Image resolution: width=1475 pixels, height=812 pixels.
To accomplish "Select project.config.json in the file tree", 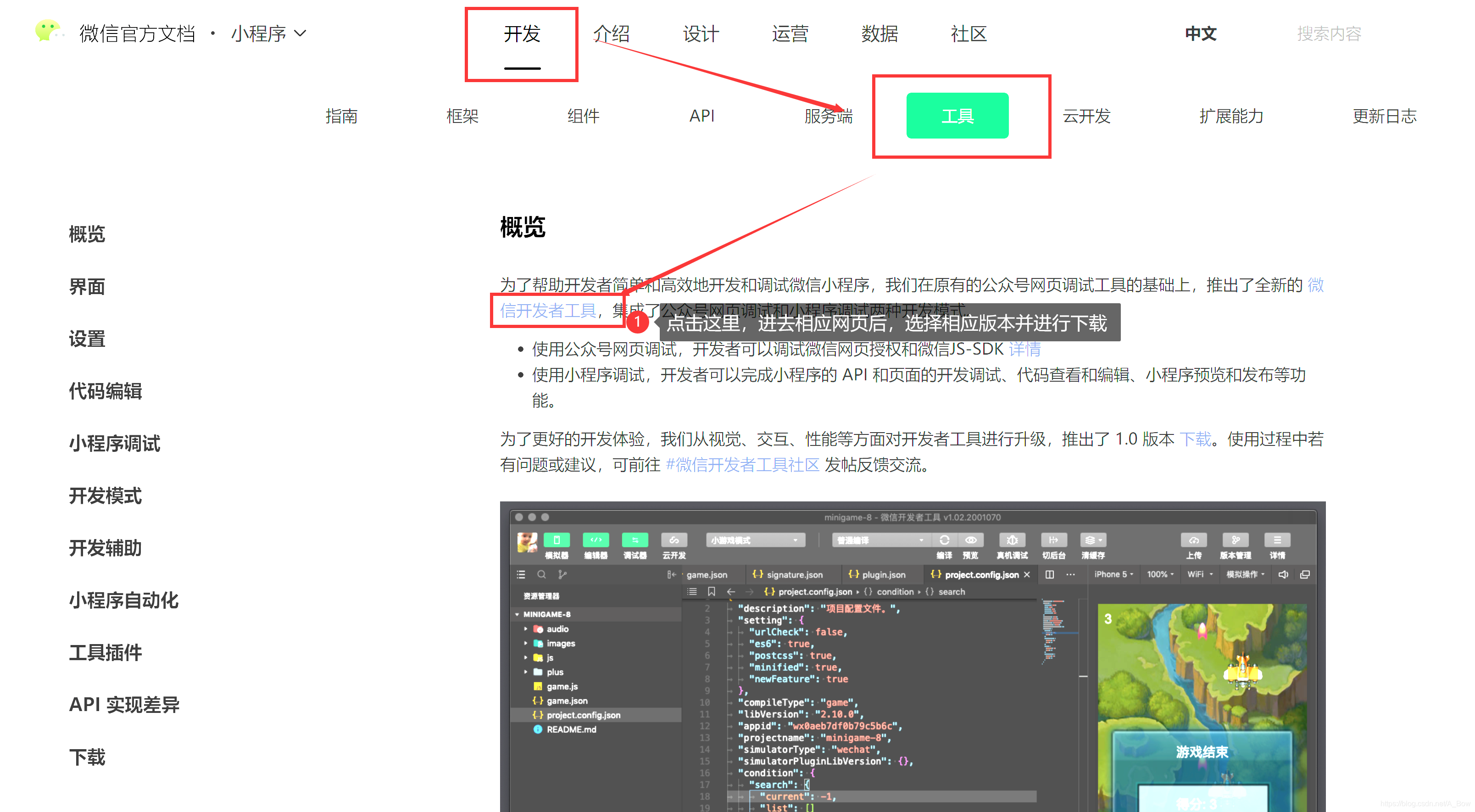I will [x=596, y=715].
